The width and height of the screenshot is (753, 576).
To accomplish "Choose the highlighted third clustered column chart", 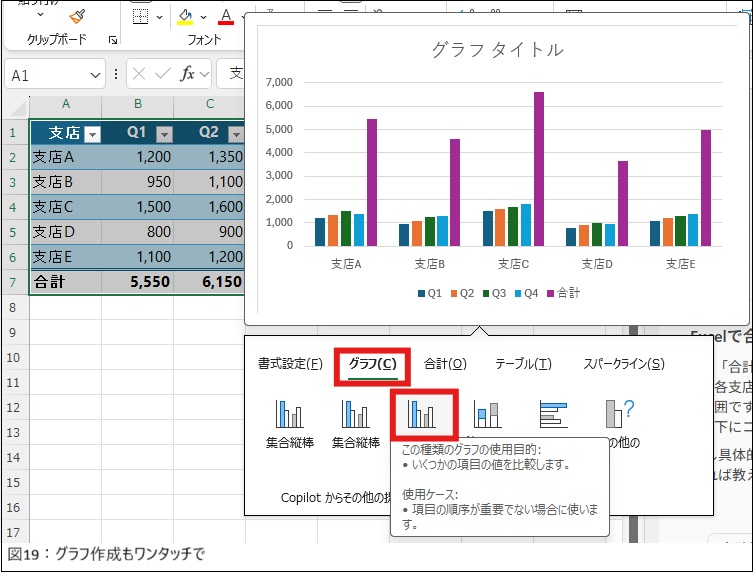I will pos(422,414).
